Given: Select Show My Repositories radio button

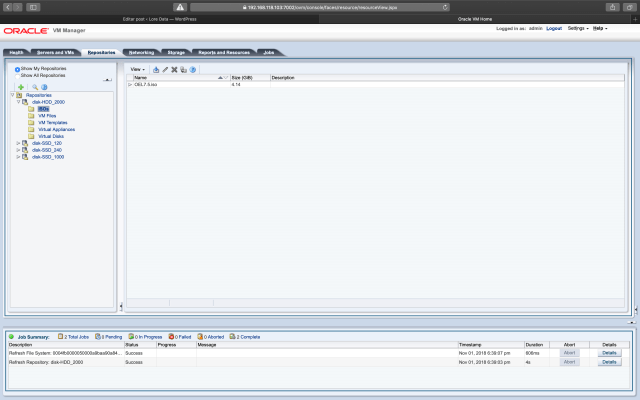Looking at the screenshot, I should (x=18, y=69).
